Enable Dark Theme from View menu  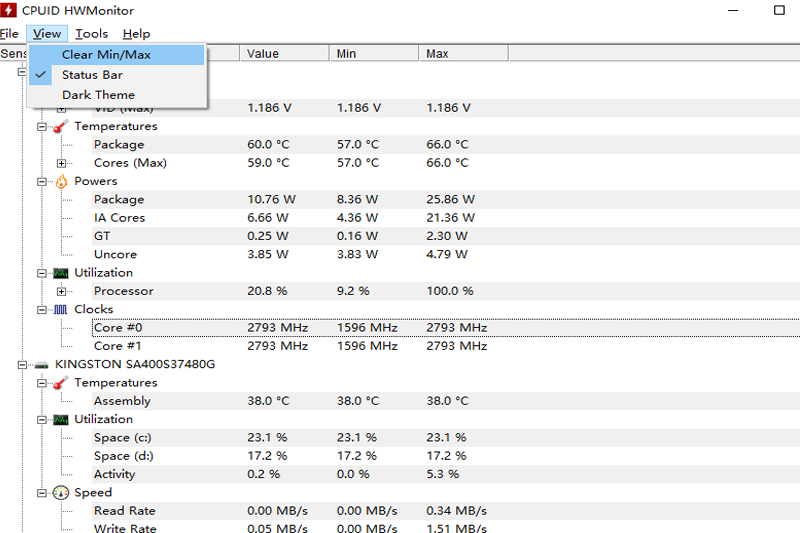(x=117, y=95)
